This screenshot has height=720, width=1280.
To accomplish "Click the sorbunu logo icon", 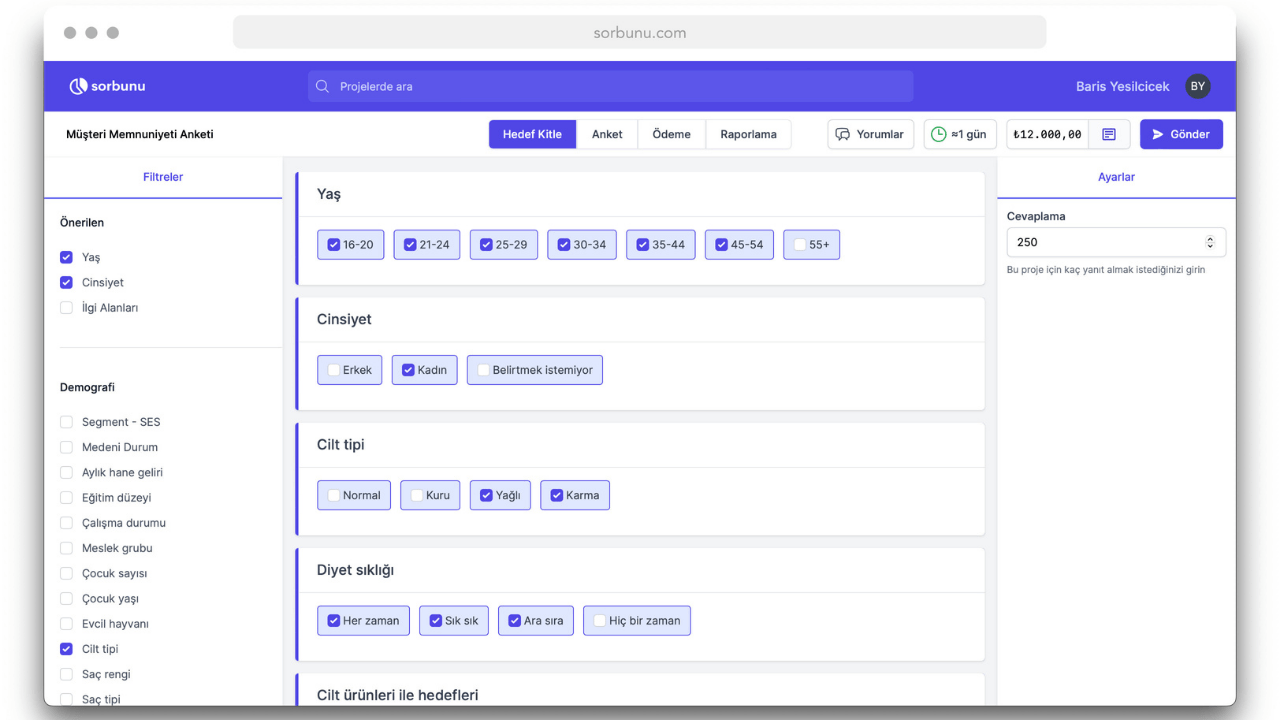I will point(78,86).
